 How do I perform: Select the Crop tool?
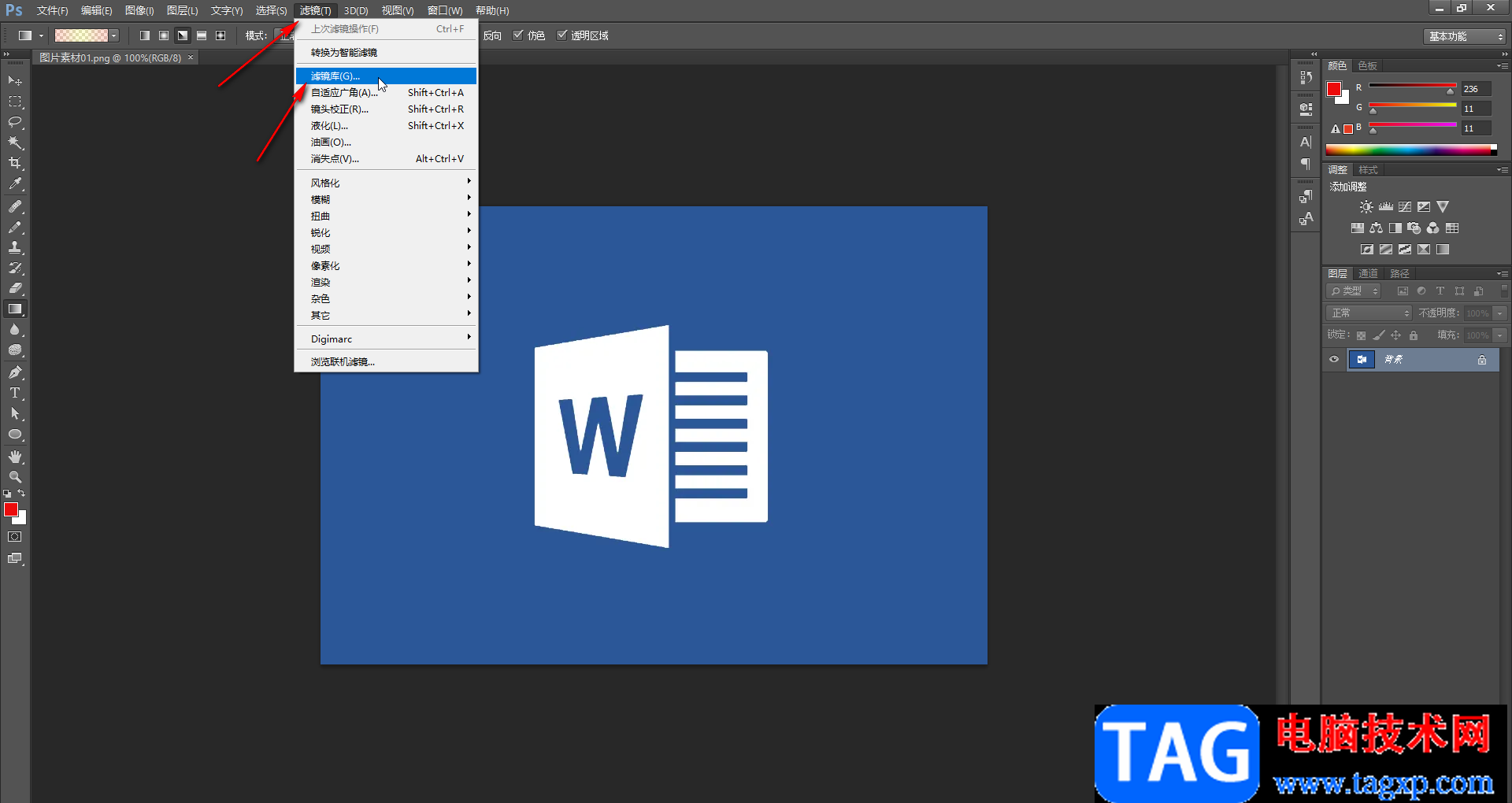tap(15, 163)
